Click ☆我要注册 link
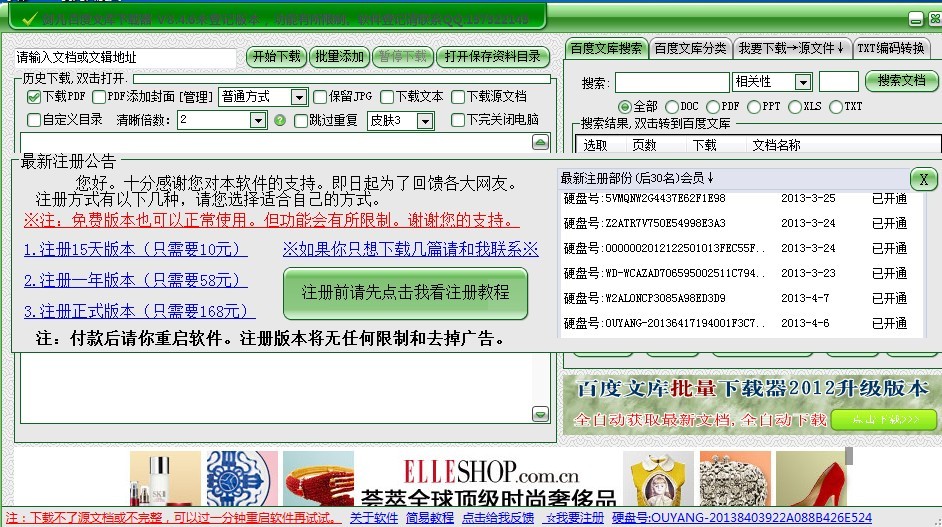 click(574, 518)
